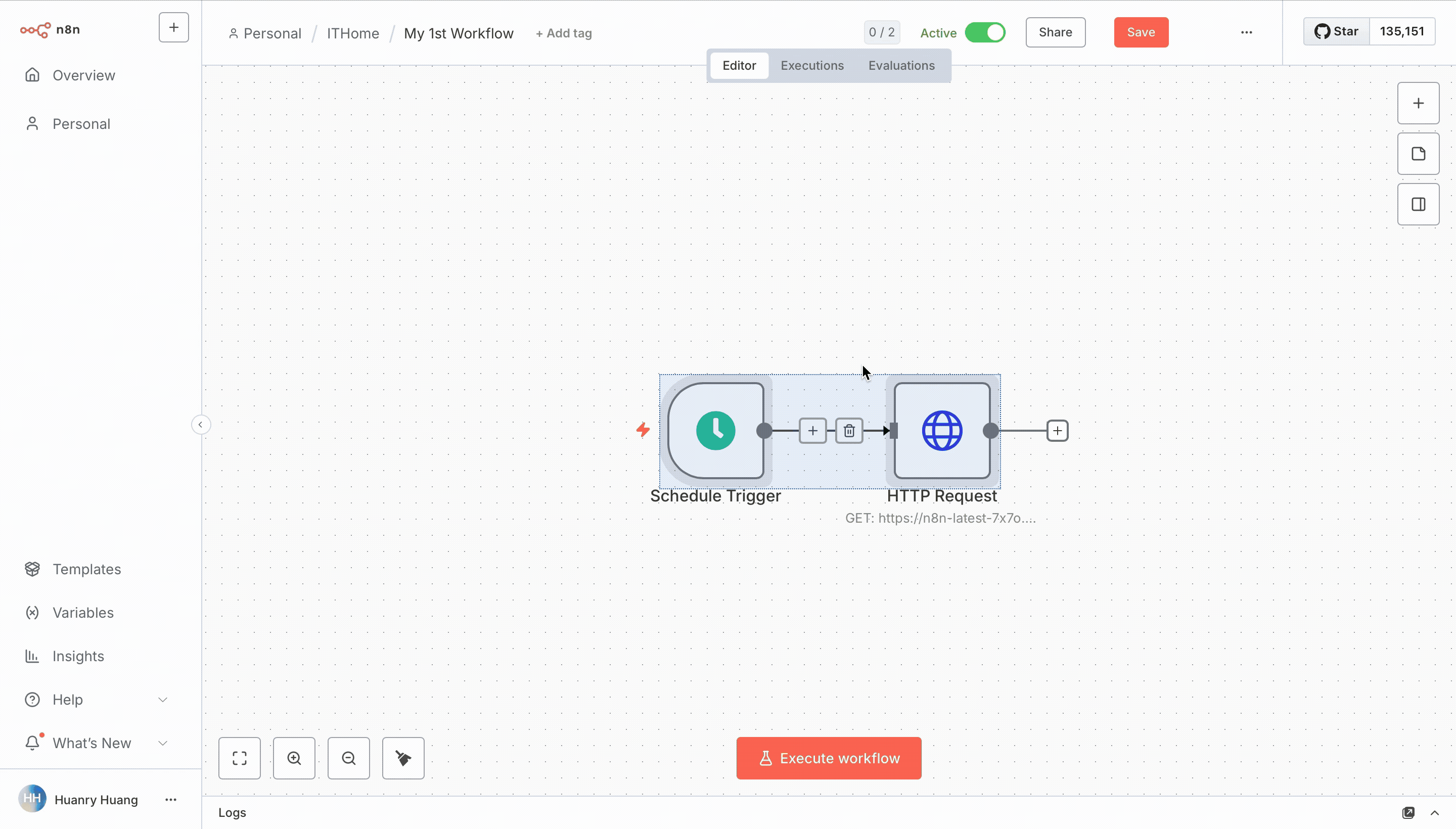This screenshot has height=829, width=1456.
Task: Open Variables from the sidebar
Action: tap(83, 613)
